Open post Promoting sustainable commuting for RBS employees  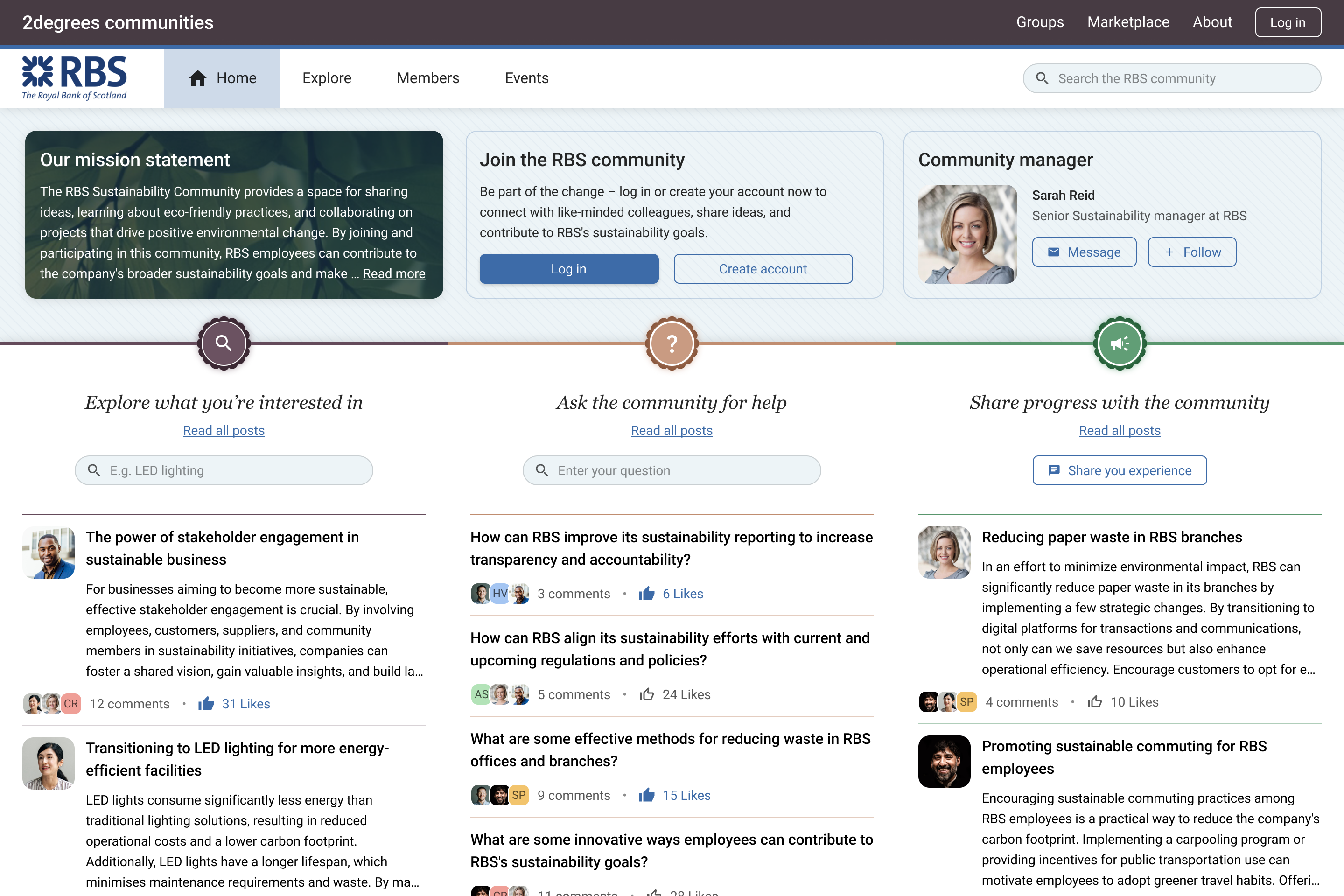coord(1124,757)
